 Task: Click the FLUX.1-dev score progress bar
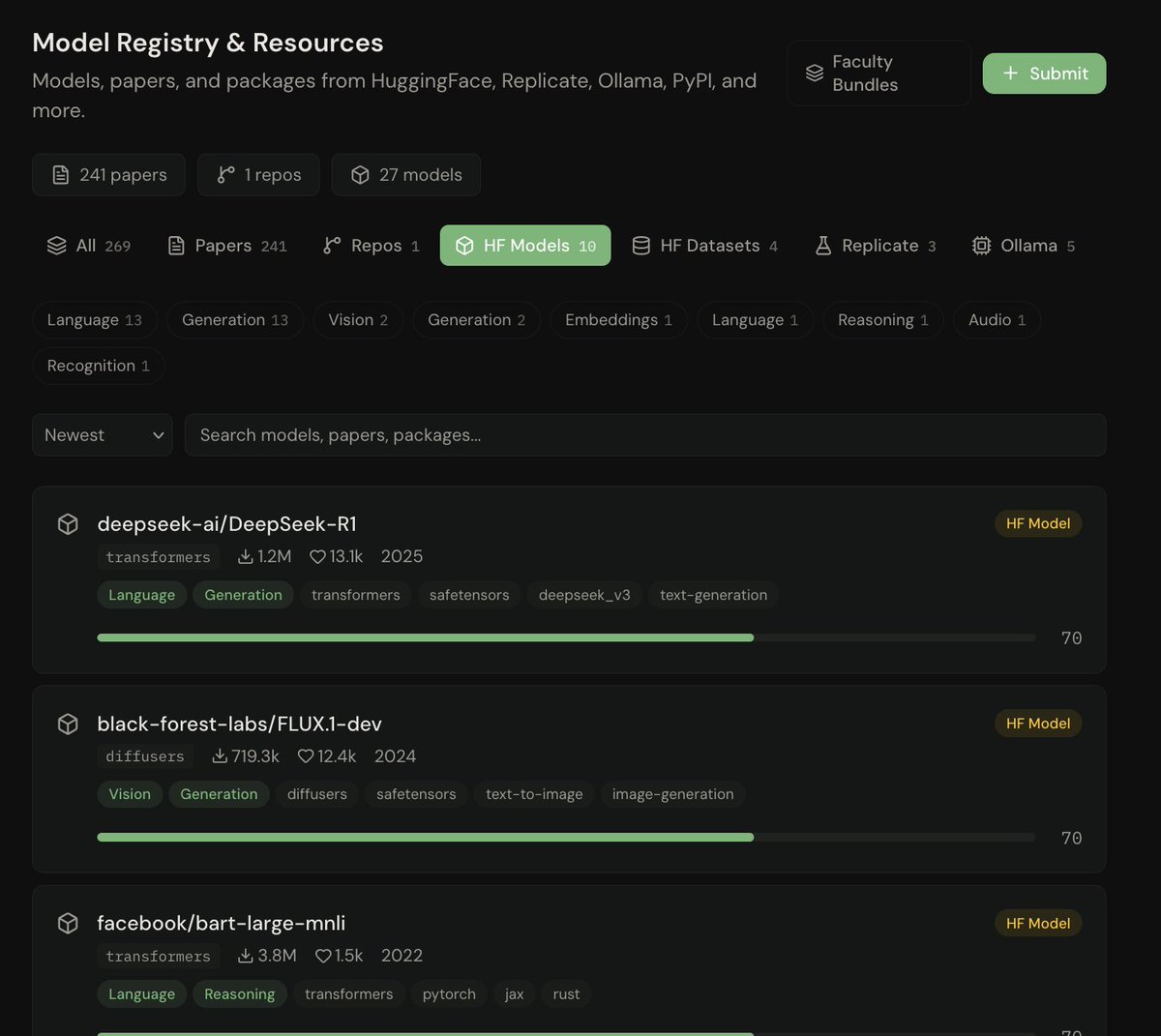[x=566, y=838]
